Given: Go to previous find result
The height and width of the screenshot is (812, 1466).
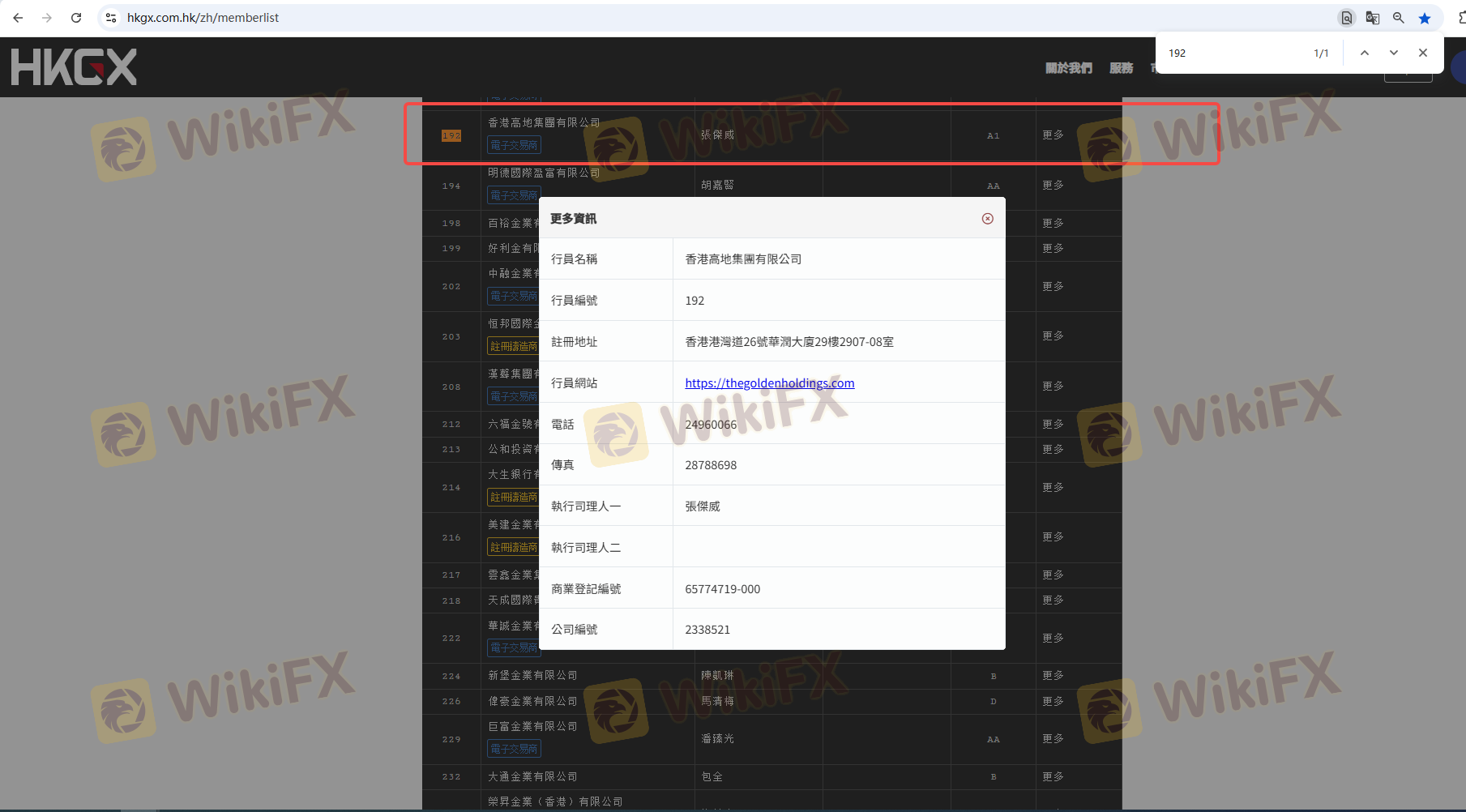Looking at the screenshot, I should coord(1364,53).
